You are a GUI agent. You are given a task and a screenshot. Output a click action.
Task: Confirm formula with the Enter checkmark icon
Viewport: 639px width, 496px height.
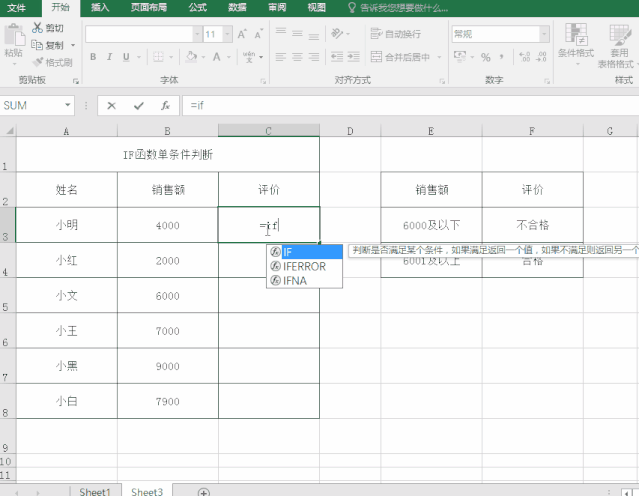138,105
